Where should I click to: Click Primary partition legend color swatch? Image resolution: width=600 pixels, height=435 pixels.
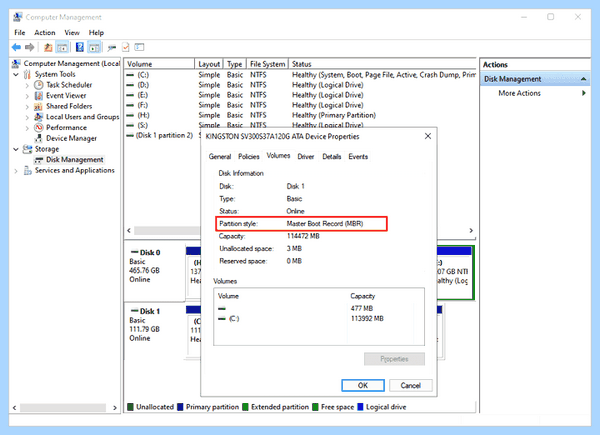(x=181, y=407)
